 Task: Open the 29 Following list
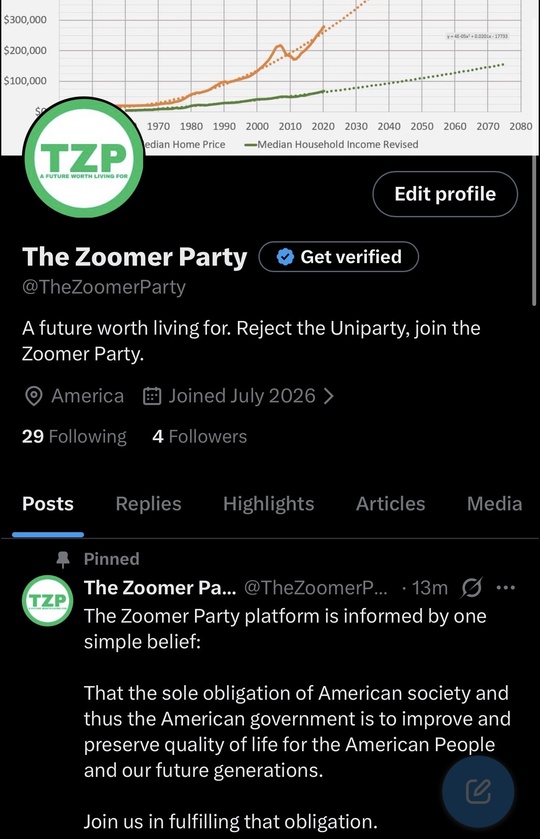tap(74, 437)
